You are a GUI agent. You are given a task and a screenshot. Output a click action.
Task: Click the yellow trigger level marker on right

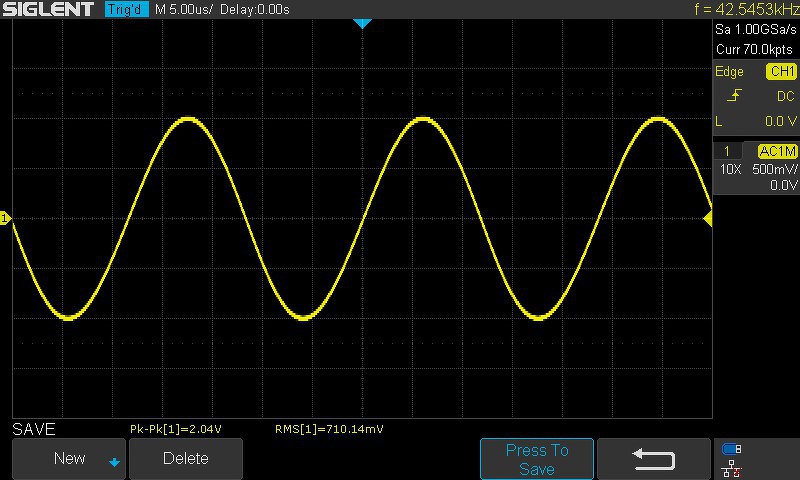[x=708, y=219]
